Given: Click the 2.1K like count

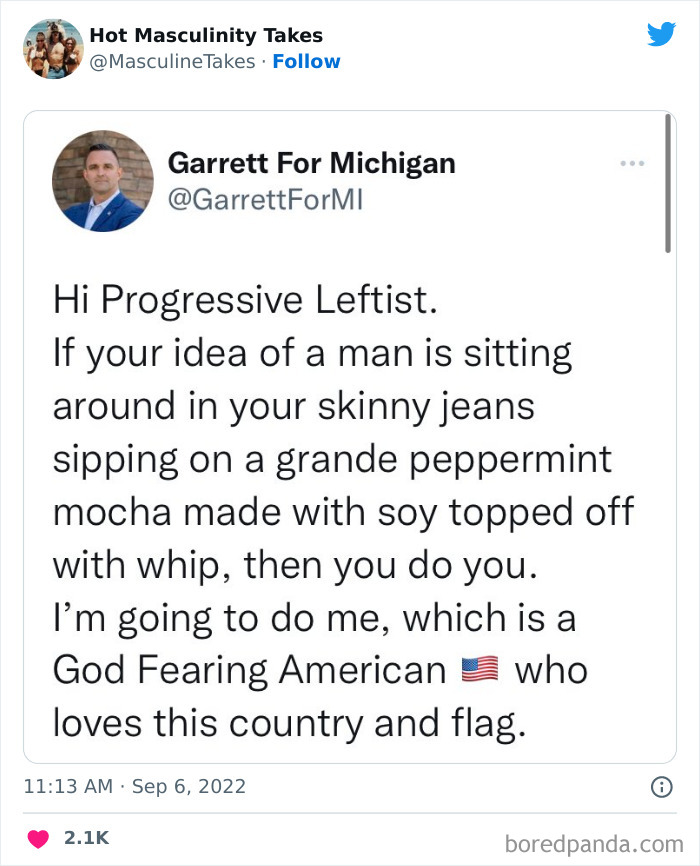Looking at the screenshot, I should (x=84, y=838).
